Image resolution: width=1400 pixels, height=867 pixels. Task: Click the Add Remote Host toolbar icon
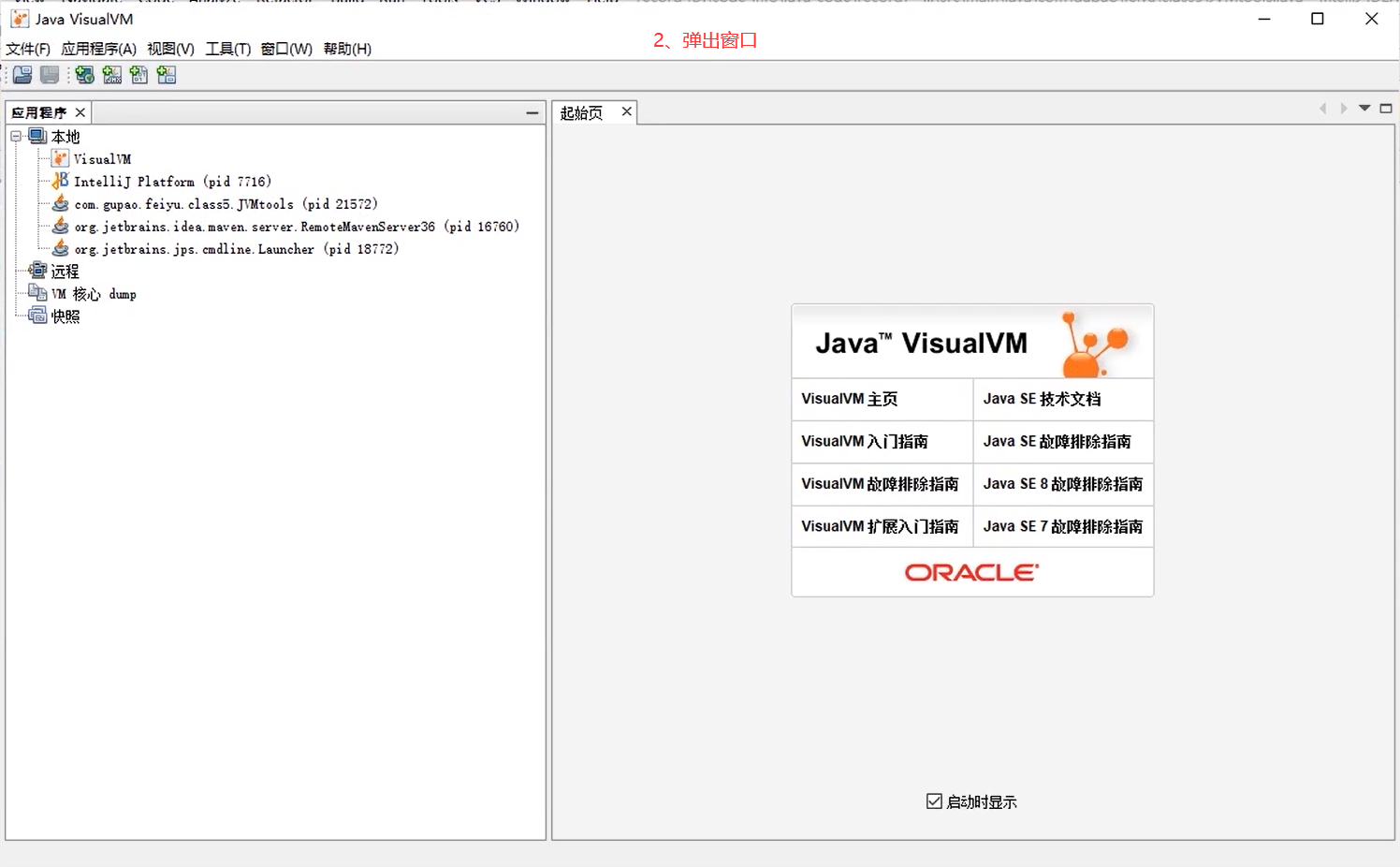click(85, 75)
